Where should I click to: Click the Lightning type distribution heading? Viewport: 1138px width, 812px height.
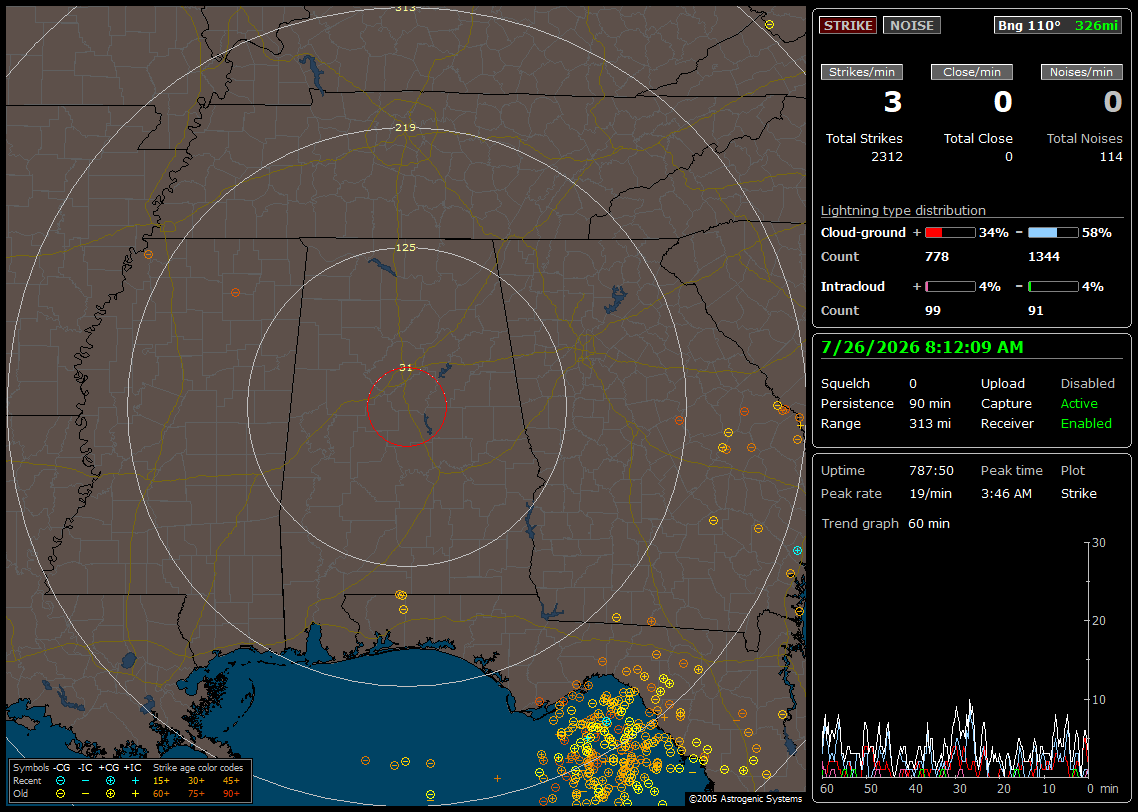click(903, 210)
